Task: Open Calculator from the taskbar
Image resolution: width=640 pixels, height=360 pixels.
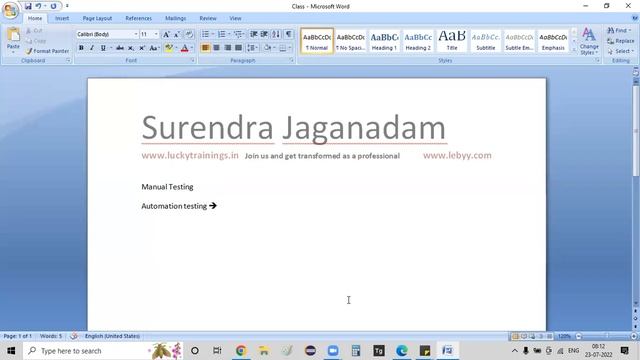Action: tap(356, 351)
